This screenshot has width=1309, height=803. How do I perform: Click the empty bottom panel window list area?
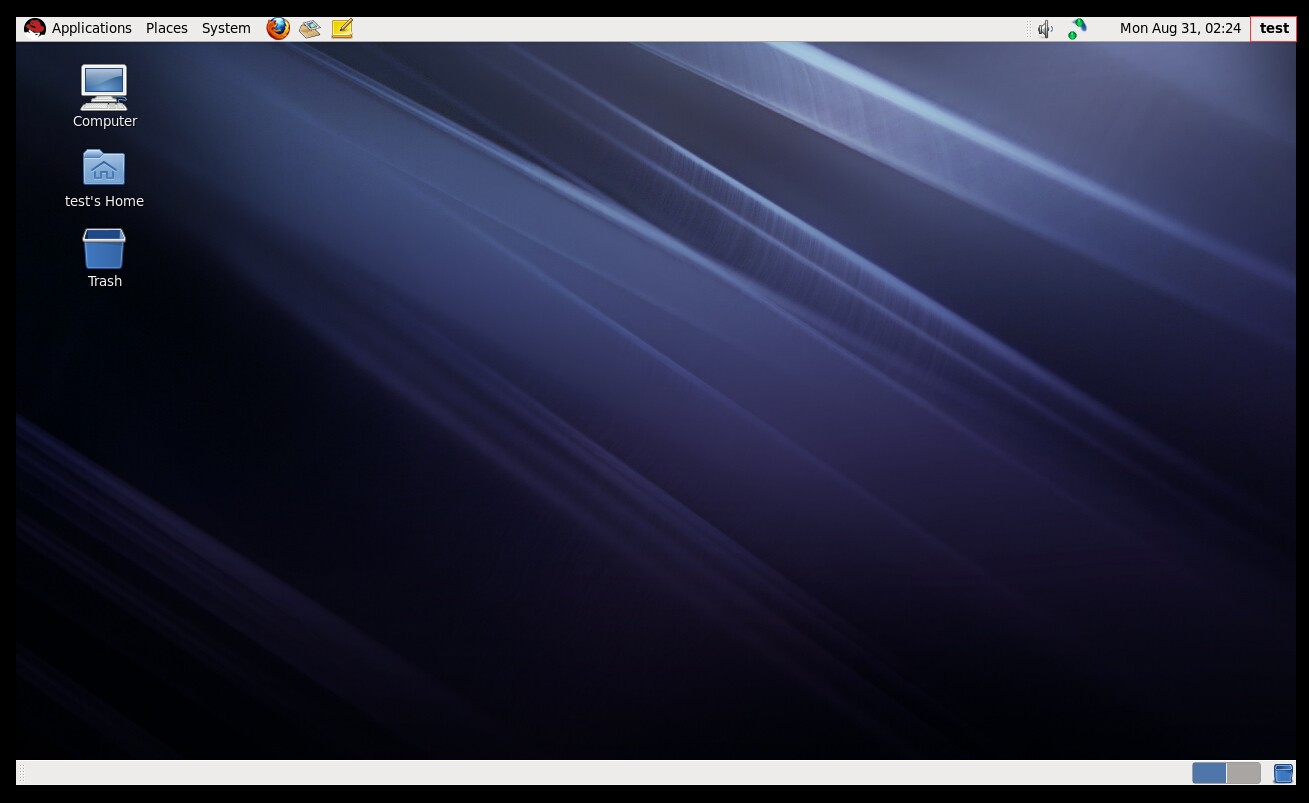600,773
